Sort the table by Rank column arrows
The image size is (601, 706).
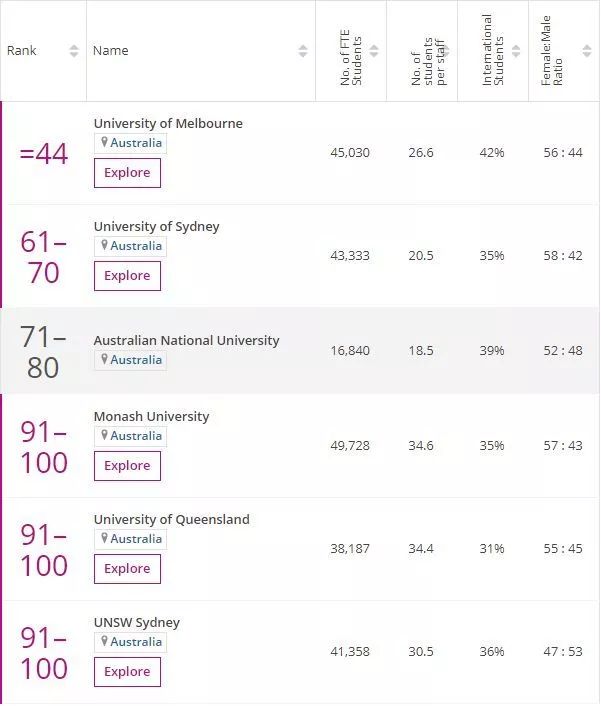(x=74, y=51)
